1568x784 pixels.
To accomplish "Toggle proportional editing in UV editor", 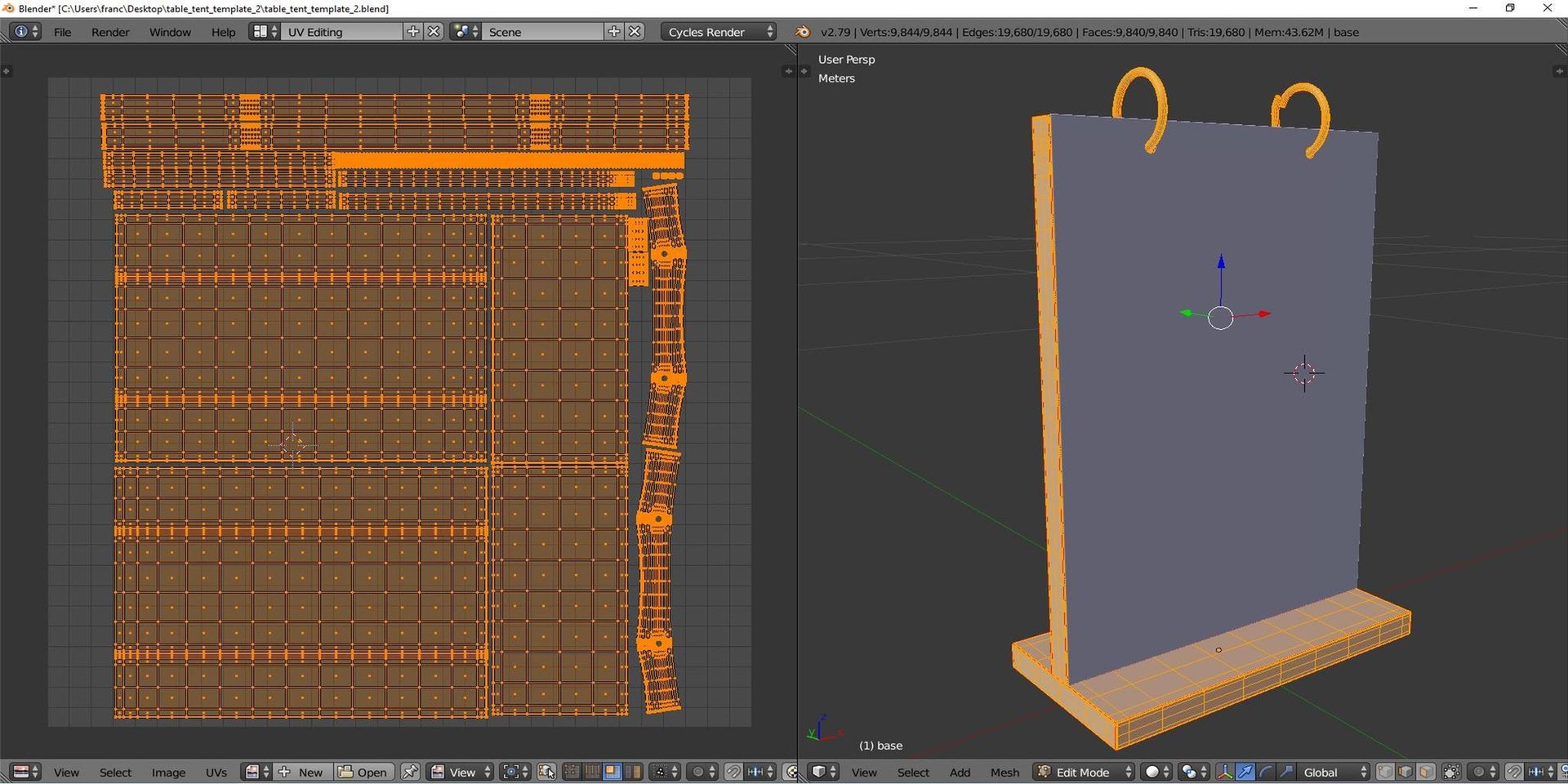I will [702, 772].
